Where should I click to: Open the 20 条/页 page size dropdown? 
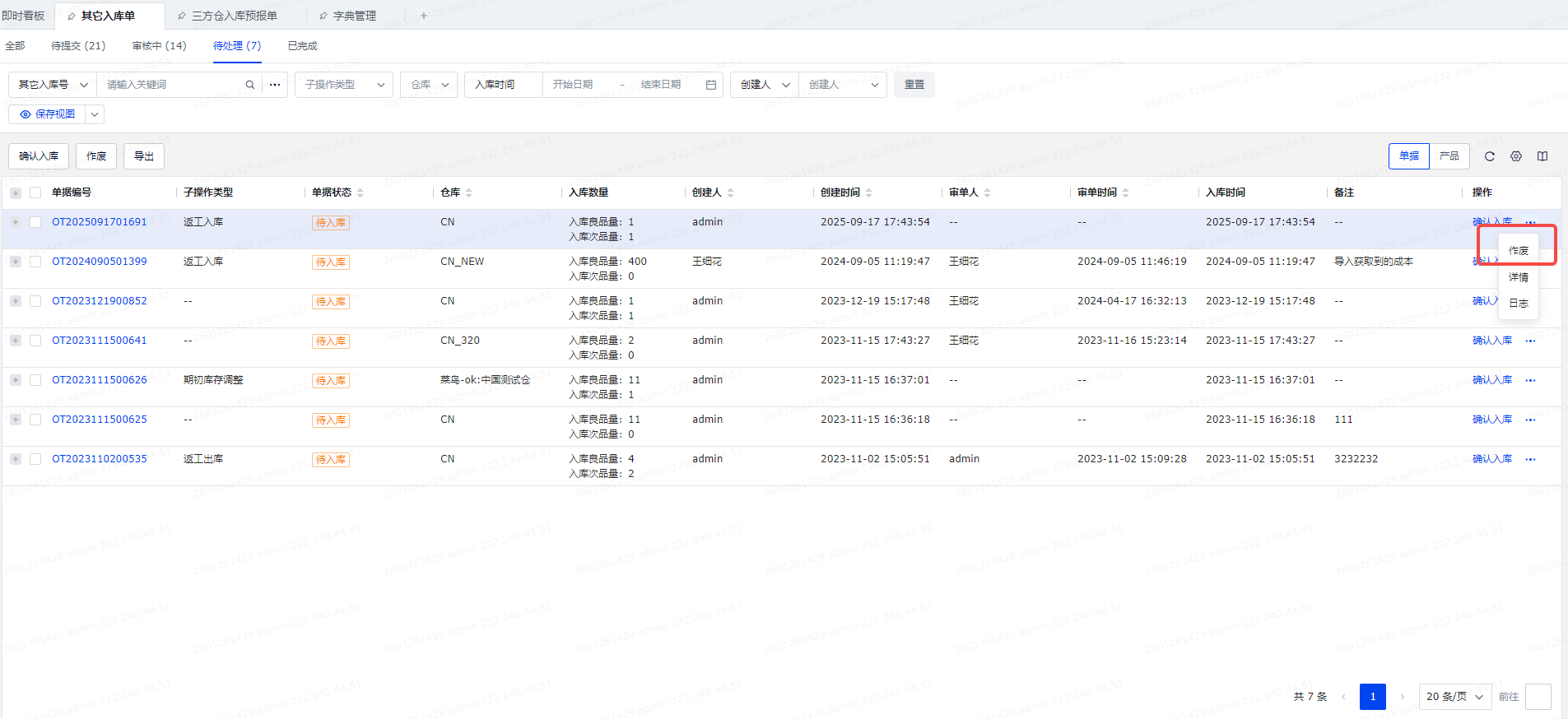coord(1454,697)
